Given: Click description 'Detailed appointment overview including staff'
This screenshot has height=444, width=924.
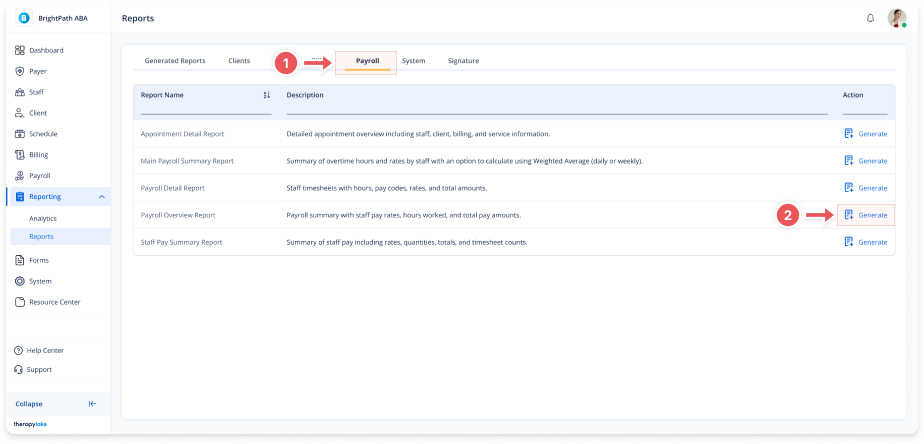Looking at the screenshot, I should point(418,134).
